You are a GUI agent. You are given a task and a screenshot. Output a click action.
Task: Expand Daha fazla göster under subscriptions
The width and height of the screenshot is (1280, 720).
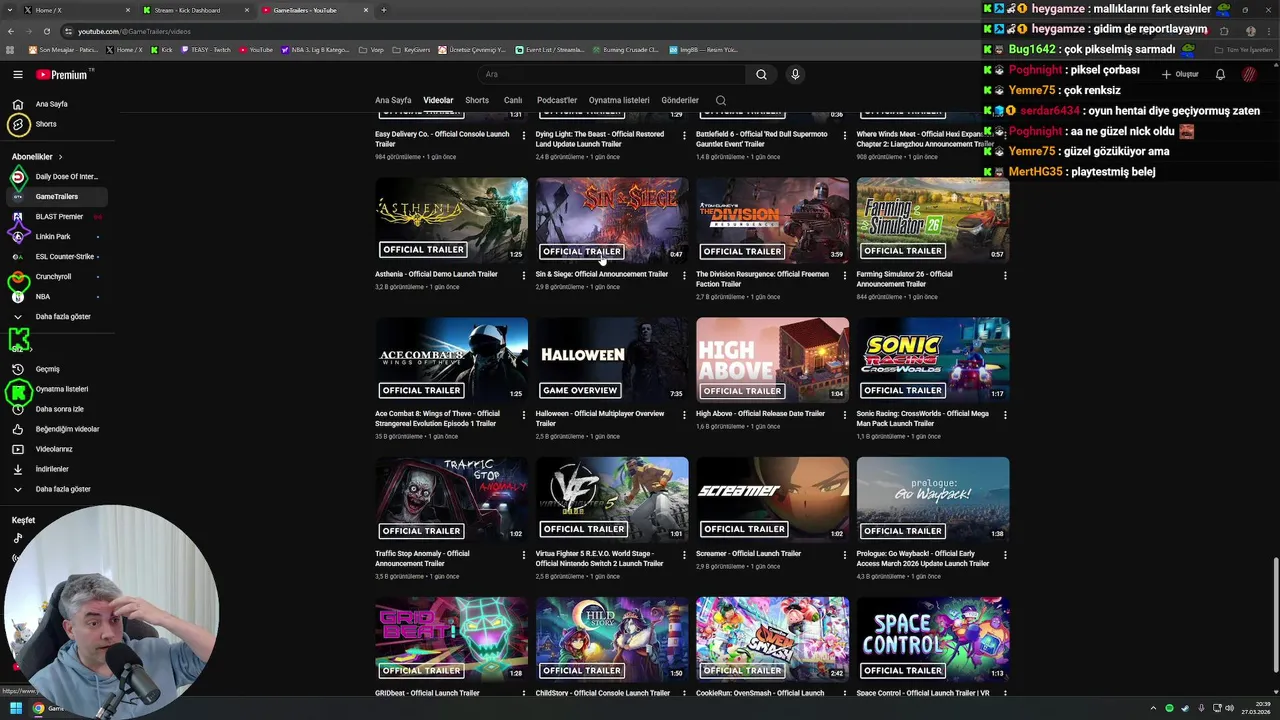click(x=56, y=317)
